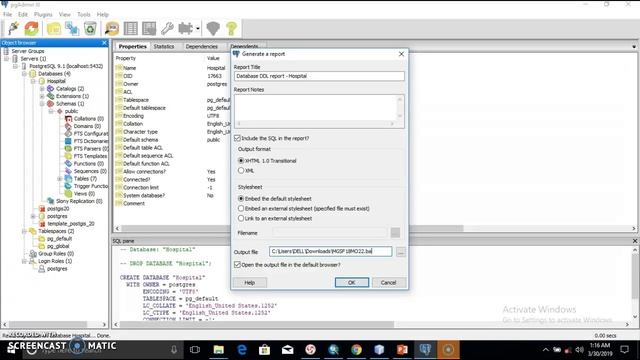Open the Plugins menu
The image size is (640, 360).
coord(43,14)
